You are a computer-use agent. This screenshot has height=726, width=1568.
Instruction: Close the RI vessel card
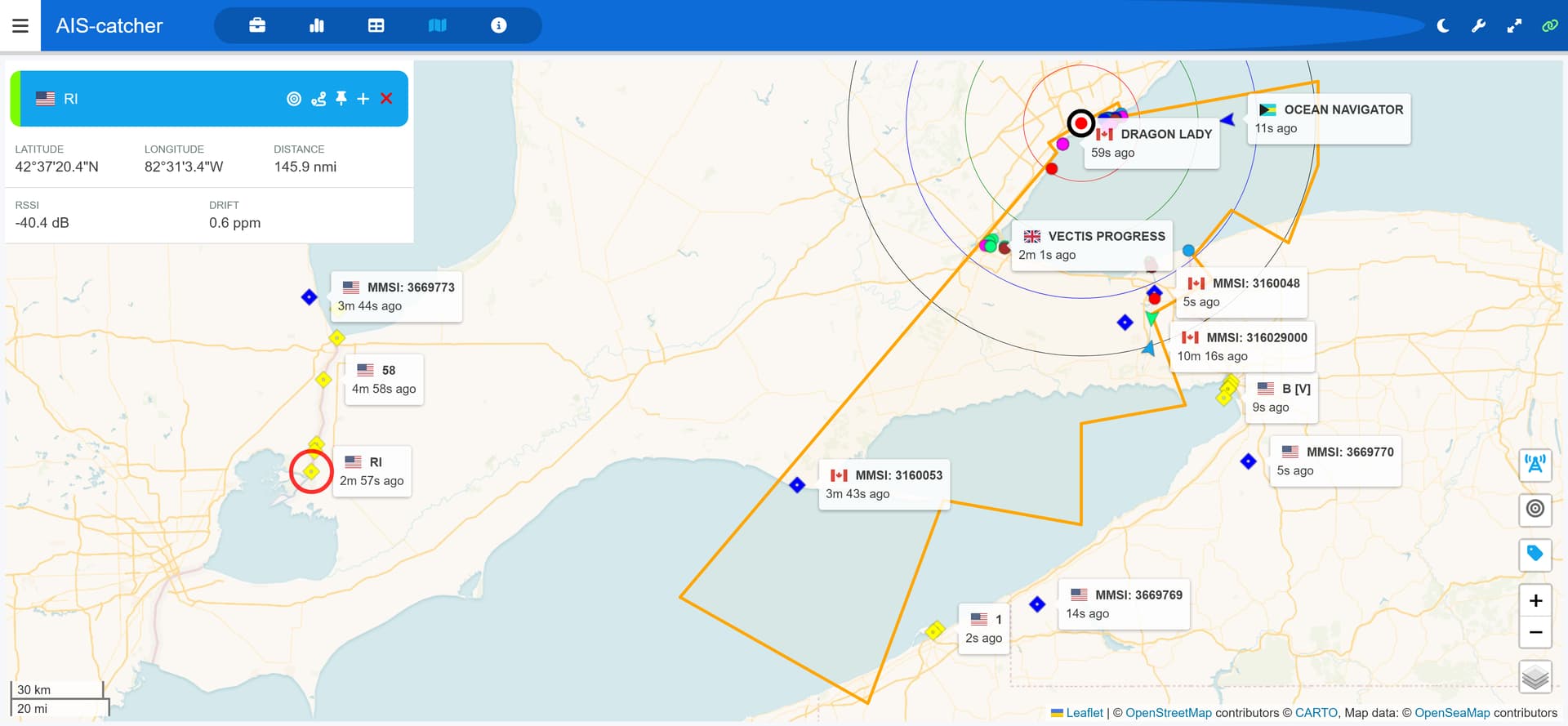click(x=386, y=99)
